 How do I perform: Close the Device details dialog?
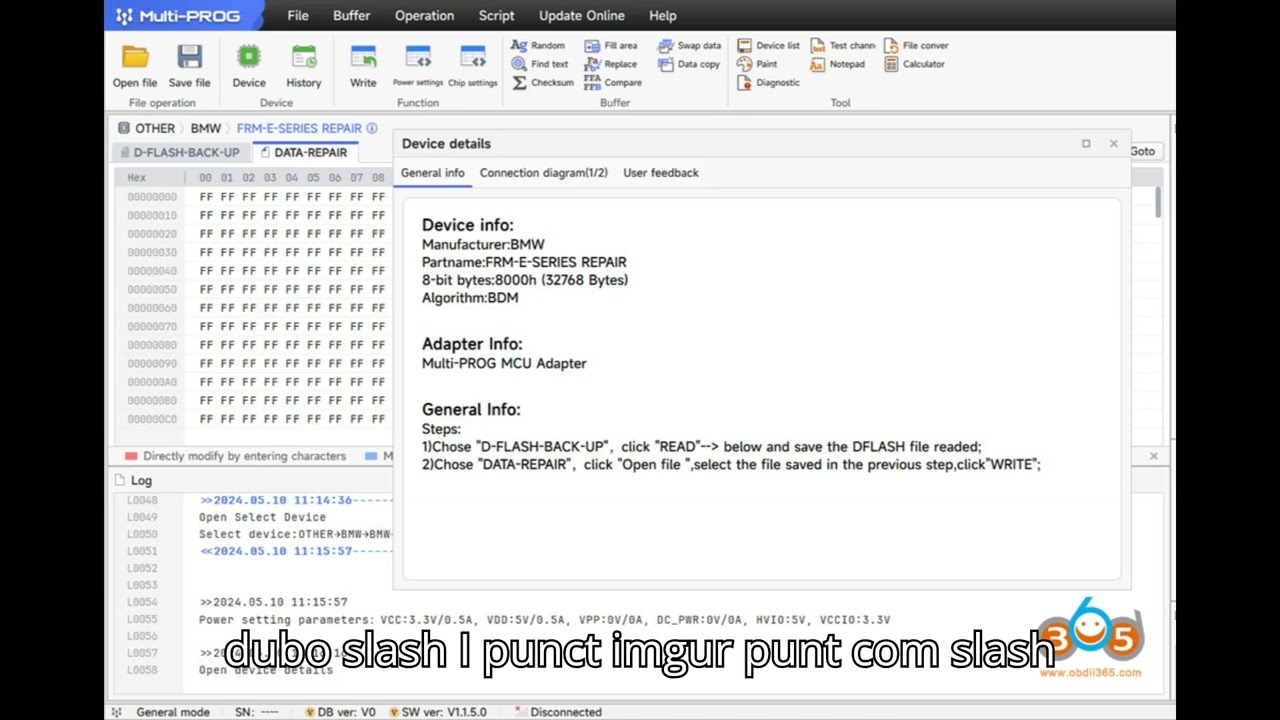[1113, 143]
